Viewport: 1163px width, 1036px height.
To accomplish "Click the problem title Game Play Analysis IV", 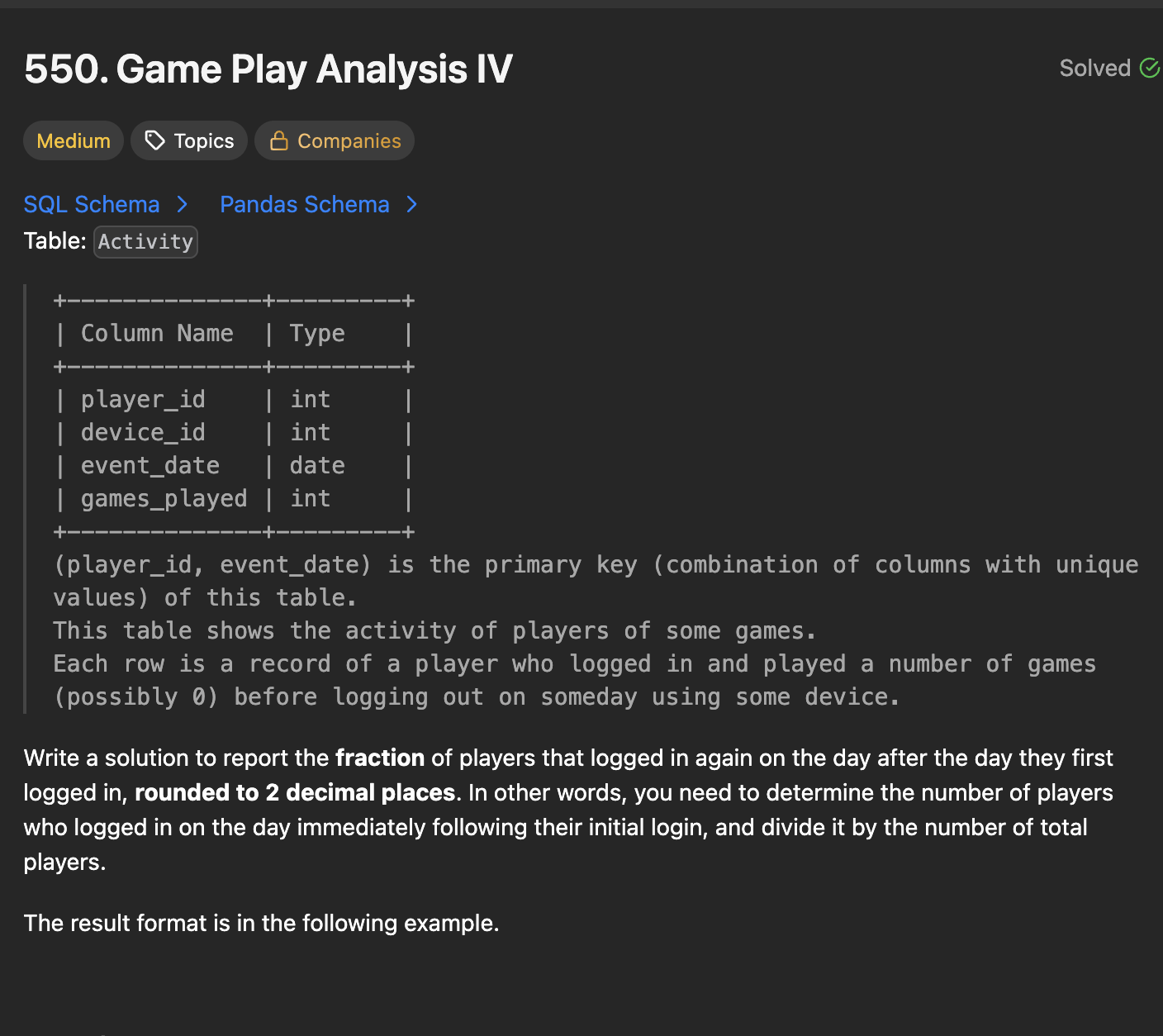I will (268, 69).
